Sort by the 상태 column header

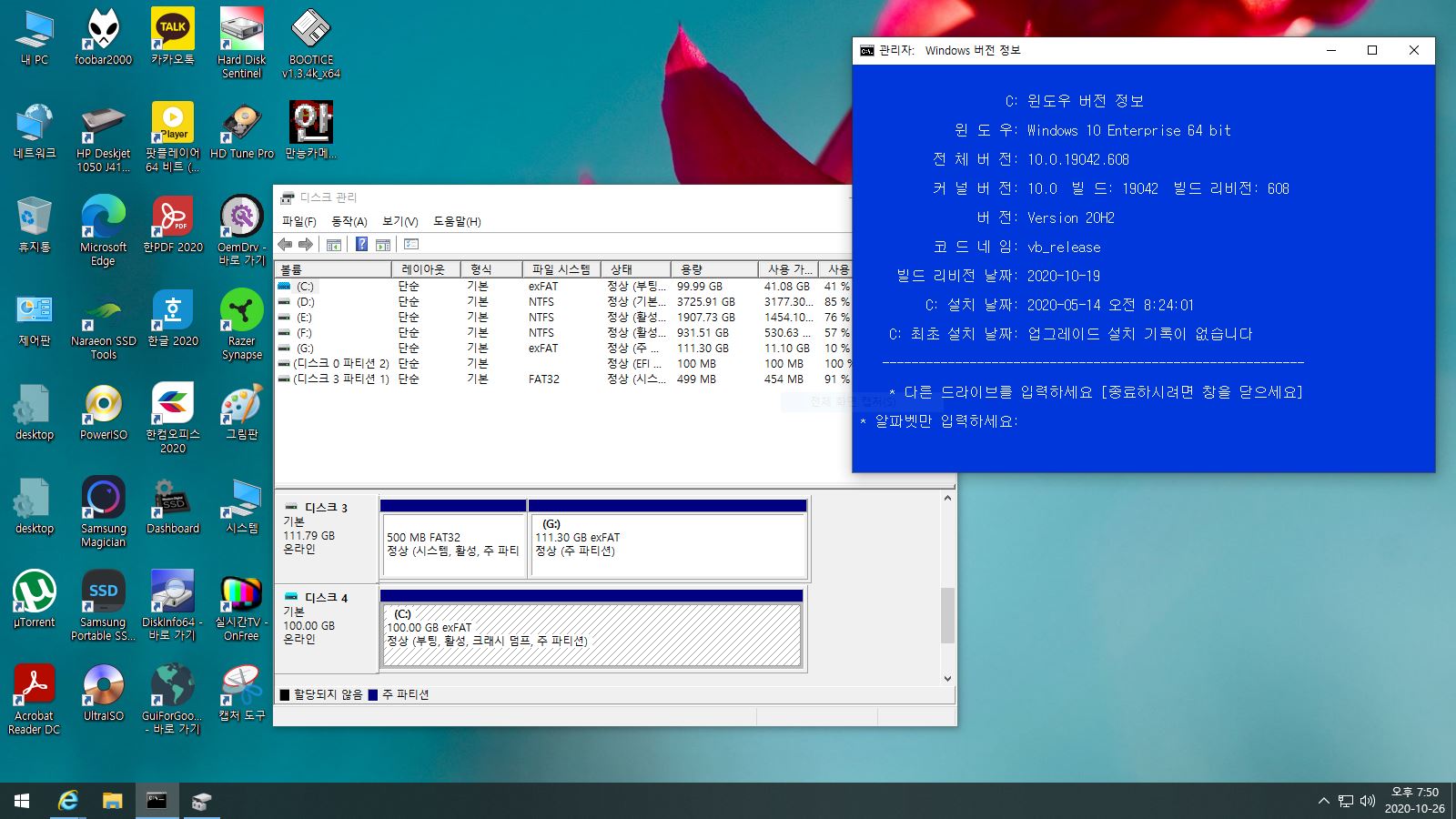[636, 269]
